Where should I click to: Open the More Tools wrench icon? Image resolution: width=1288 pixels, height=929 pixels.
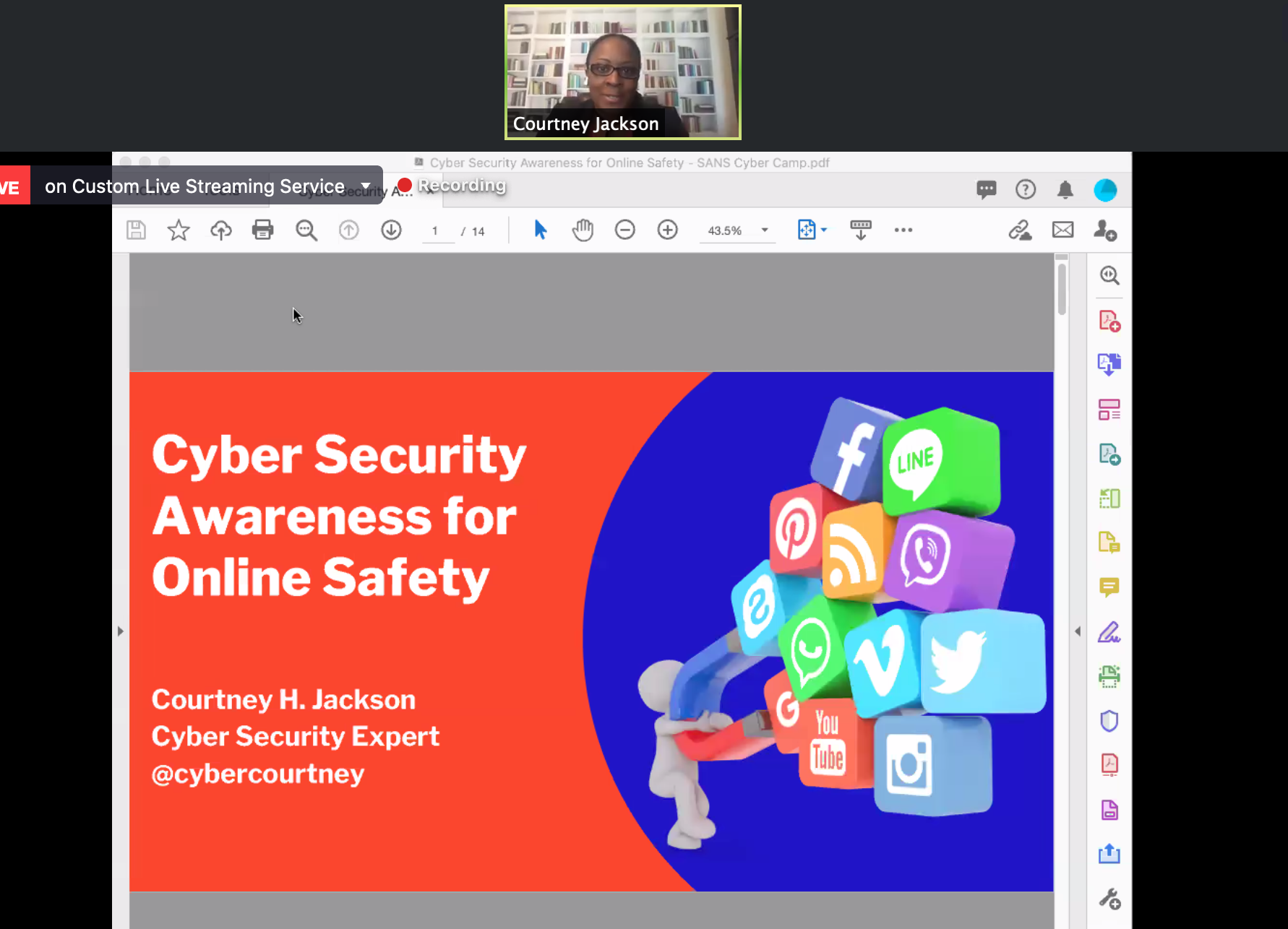1109,899
